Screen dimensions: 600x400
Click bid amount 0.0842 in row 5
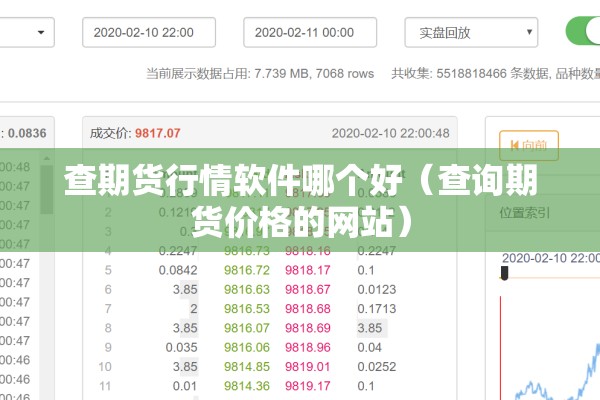point(178,270)
